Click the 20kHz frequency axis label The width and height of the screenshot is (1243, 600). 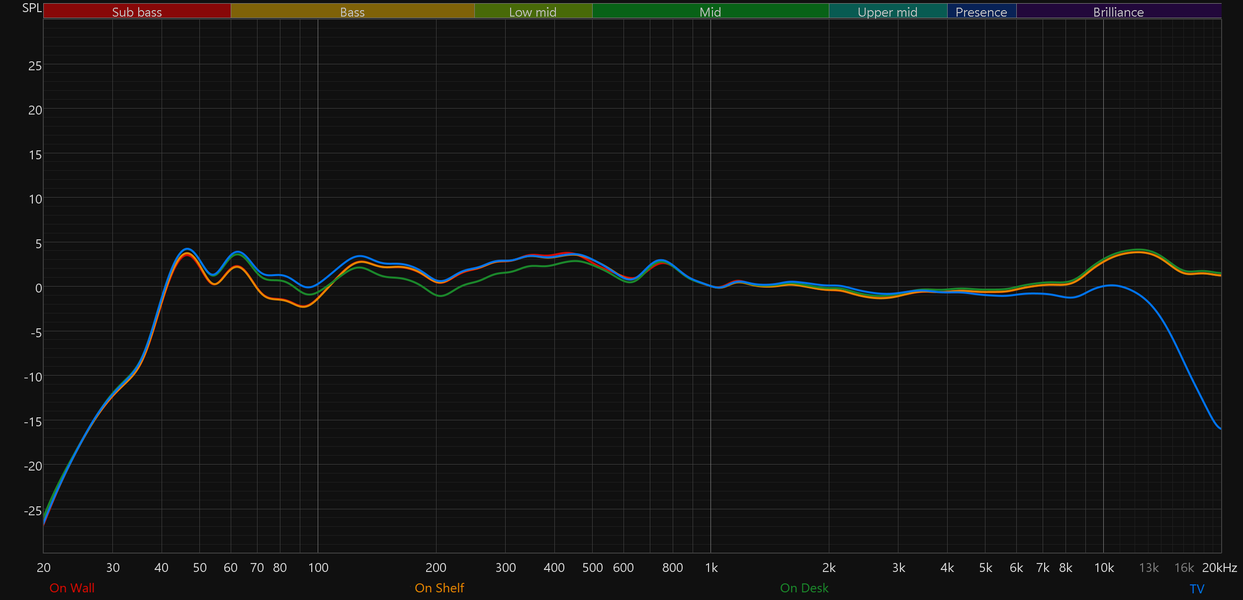(1219, 568)
